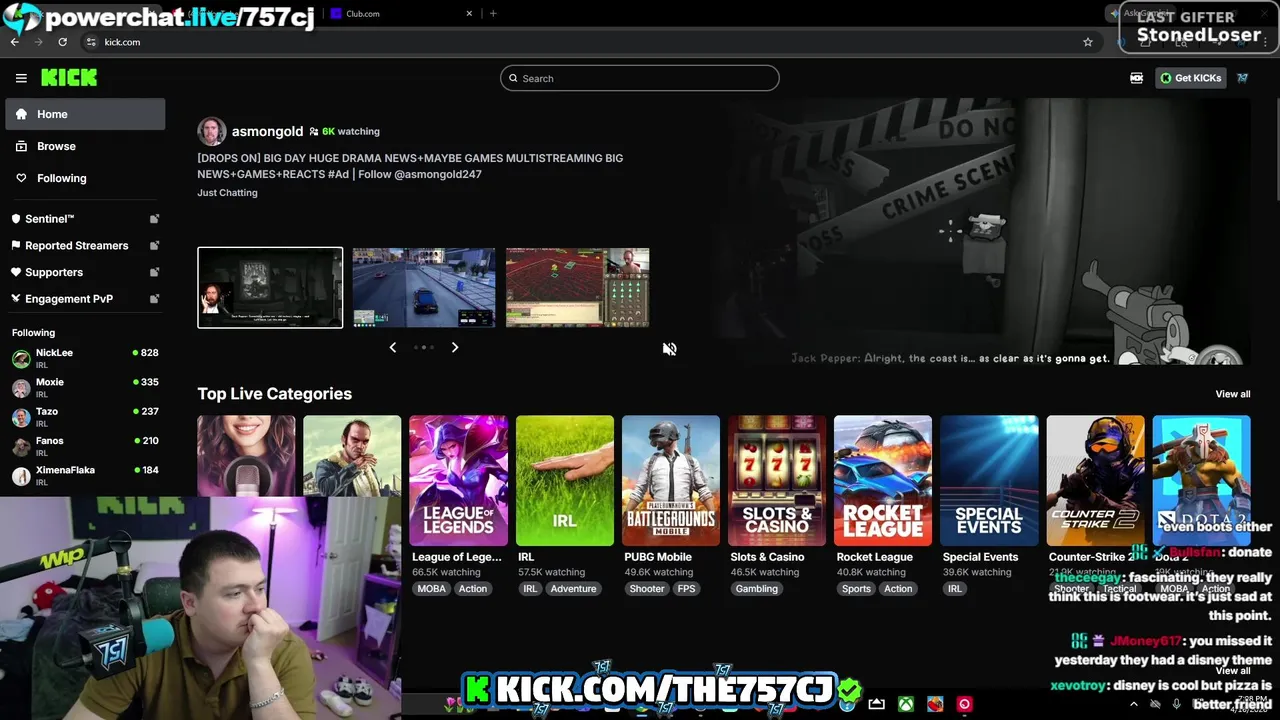Click Action tag under League of Legends
The width and height of the screenshot is (1280, 720).
pyautogui.click(x=473, y=589)
